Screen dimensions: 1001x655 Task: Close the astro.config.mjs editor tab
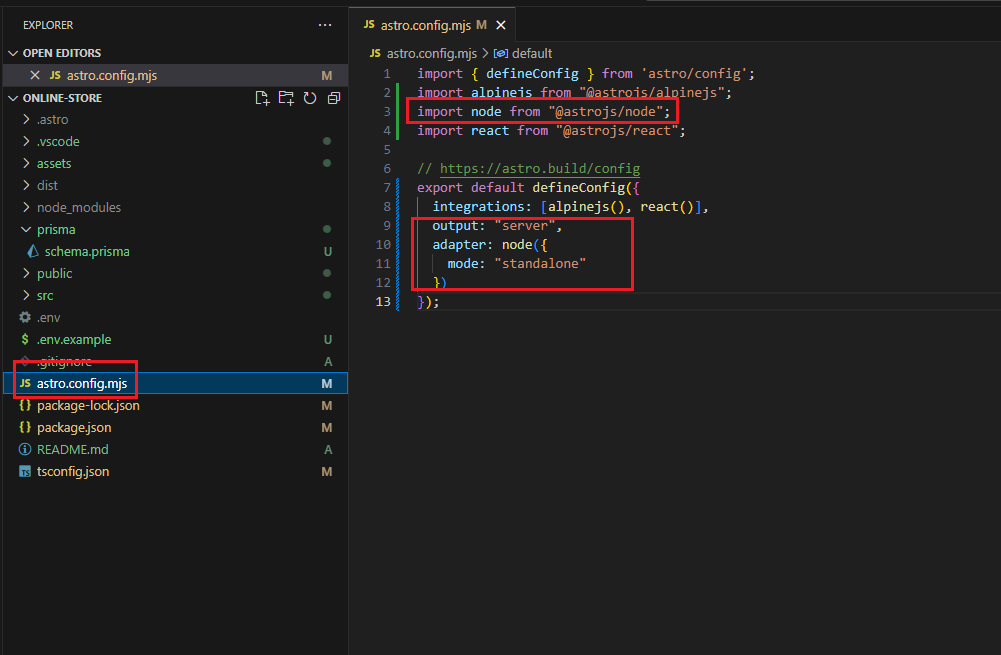click(x=501, y=25)
